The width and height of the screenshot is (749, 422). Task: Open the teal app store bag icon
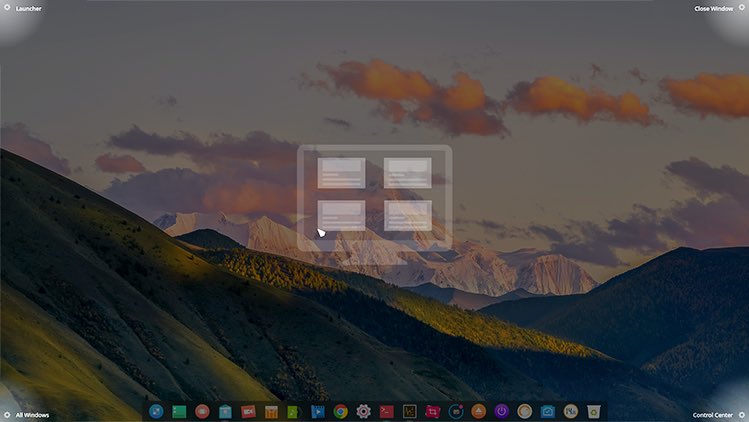pos(225,411)
